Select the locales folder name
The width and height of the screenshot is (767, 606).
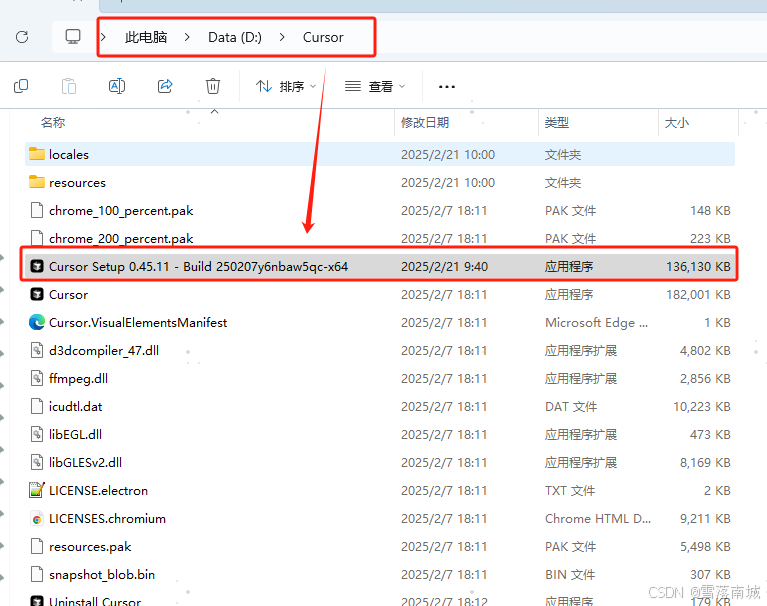(69, 155)
